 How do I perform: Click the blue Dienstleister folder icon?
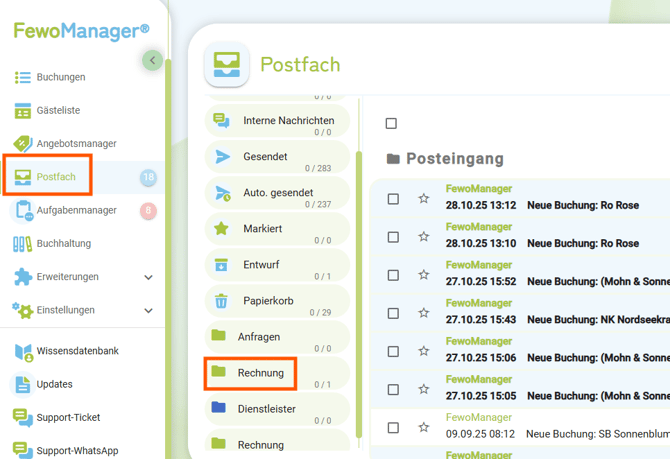[x=218, y=407]
